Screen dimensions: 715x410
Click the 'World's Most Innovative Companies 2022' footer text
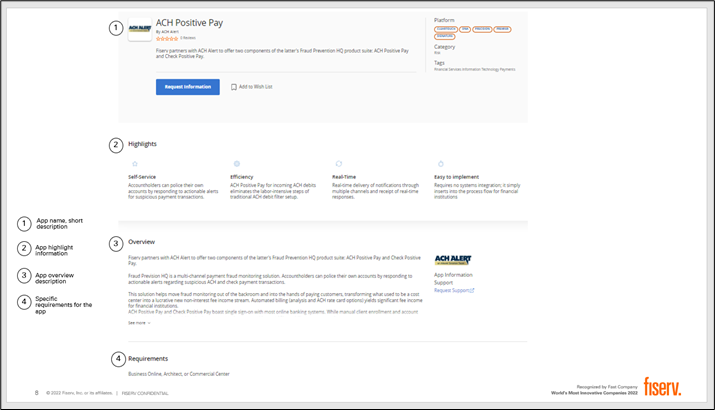[x=594, y=393]
